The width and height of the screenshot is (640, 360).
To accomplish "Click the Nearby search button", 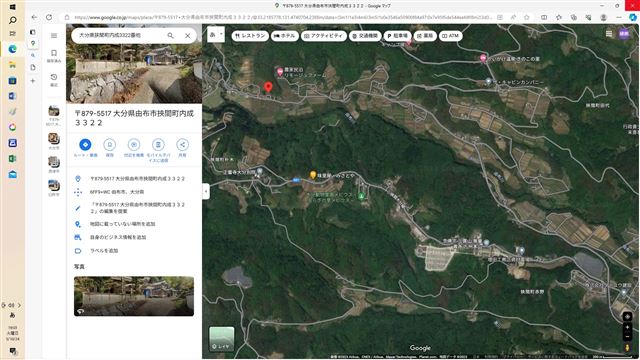I will [134, 147].
